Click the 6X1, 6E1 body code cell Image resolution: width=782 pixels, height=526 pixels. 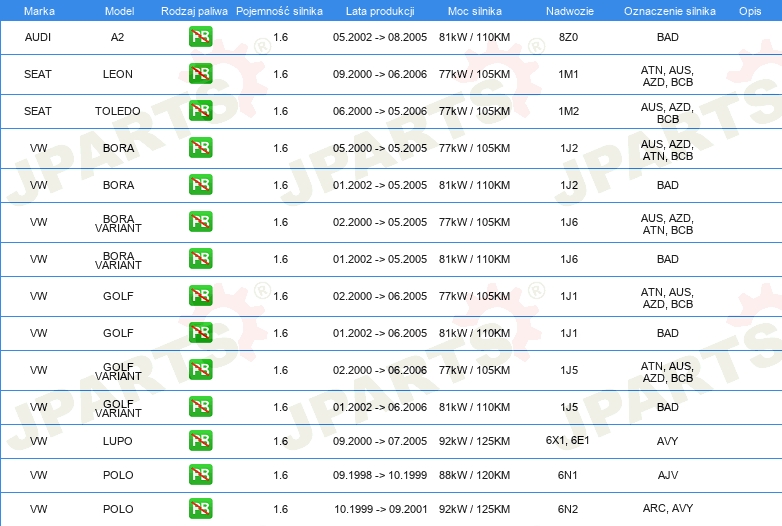pos(568,440)
